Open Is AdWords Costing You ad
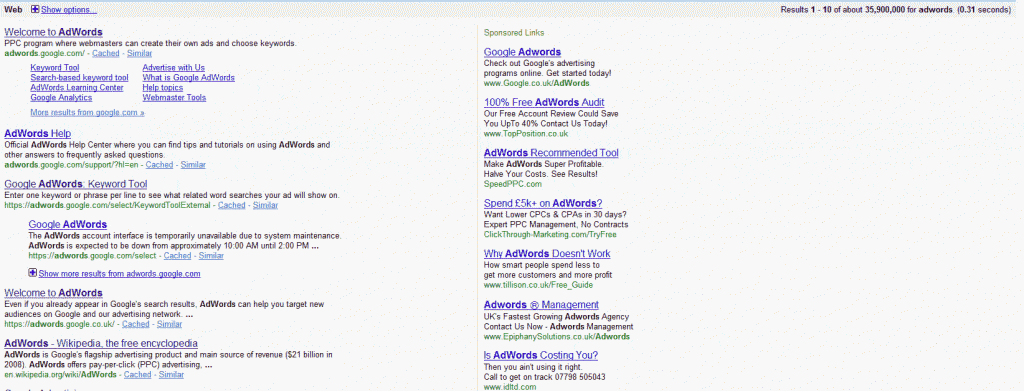 [541, 356]
